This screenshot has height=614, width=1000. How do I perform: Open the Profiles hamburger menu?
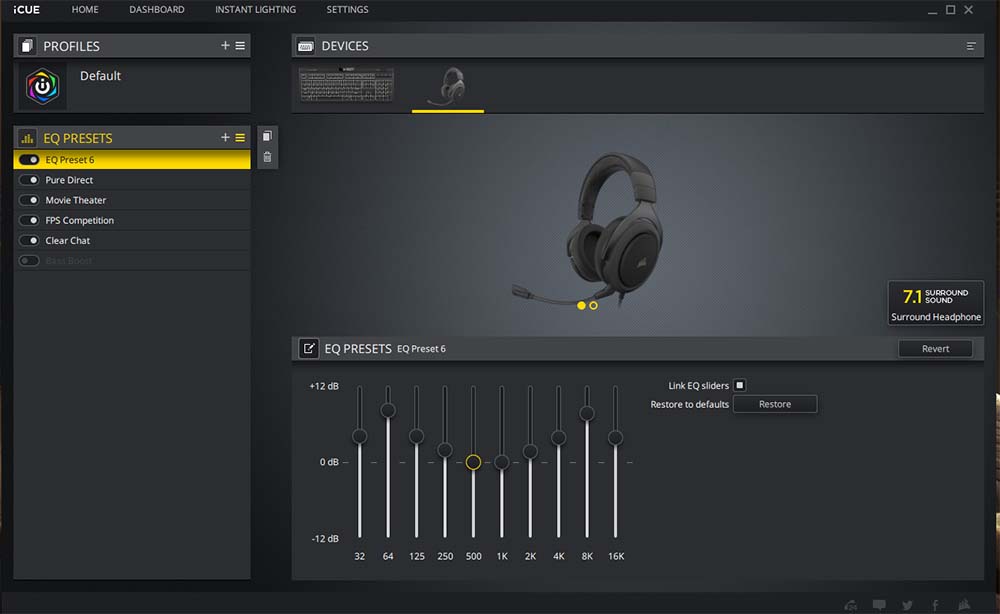[240, 46]
